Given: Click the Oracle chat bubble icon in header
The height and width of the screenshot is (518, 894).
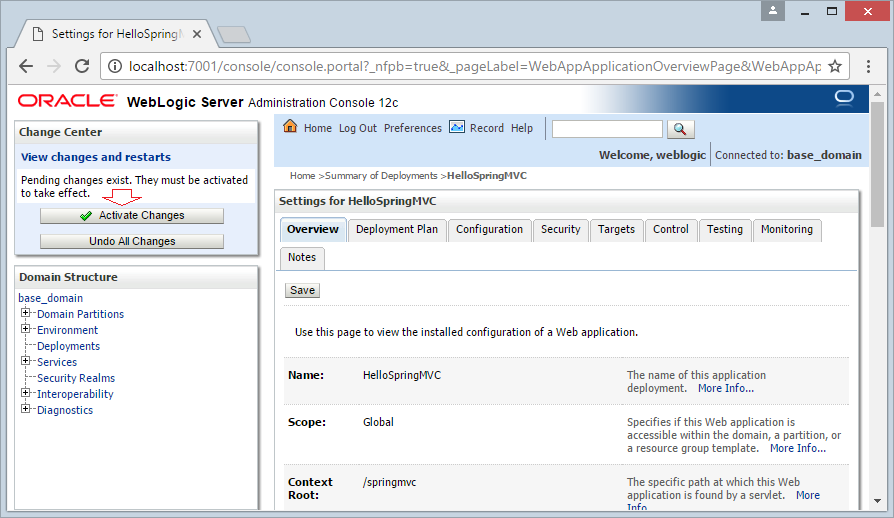Looking at the screenshot, I should click(844, 99).
